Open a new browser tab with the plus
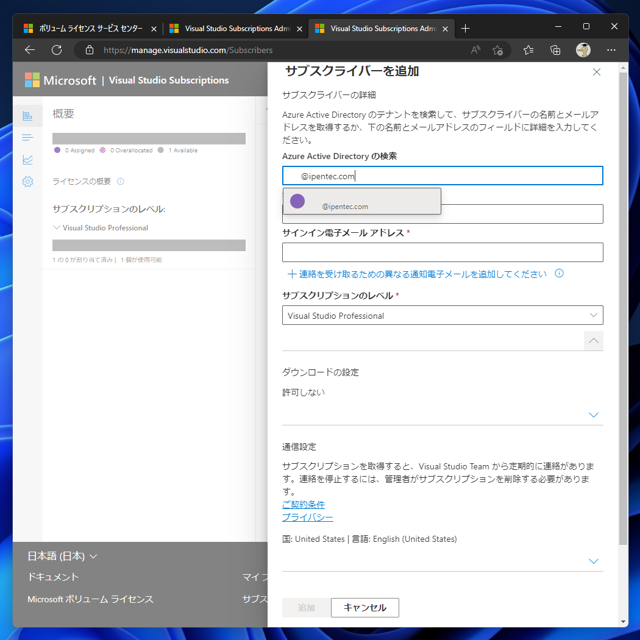Image resolution: width=640 pixels, height=640 pixels. 465,29
